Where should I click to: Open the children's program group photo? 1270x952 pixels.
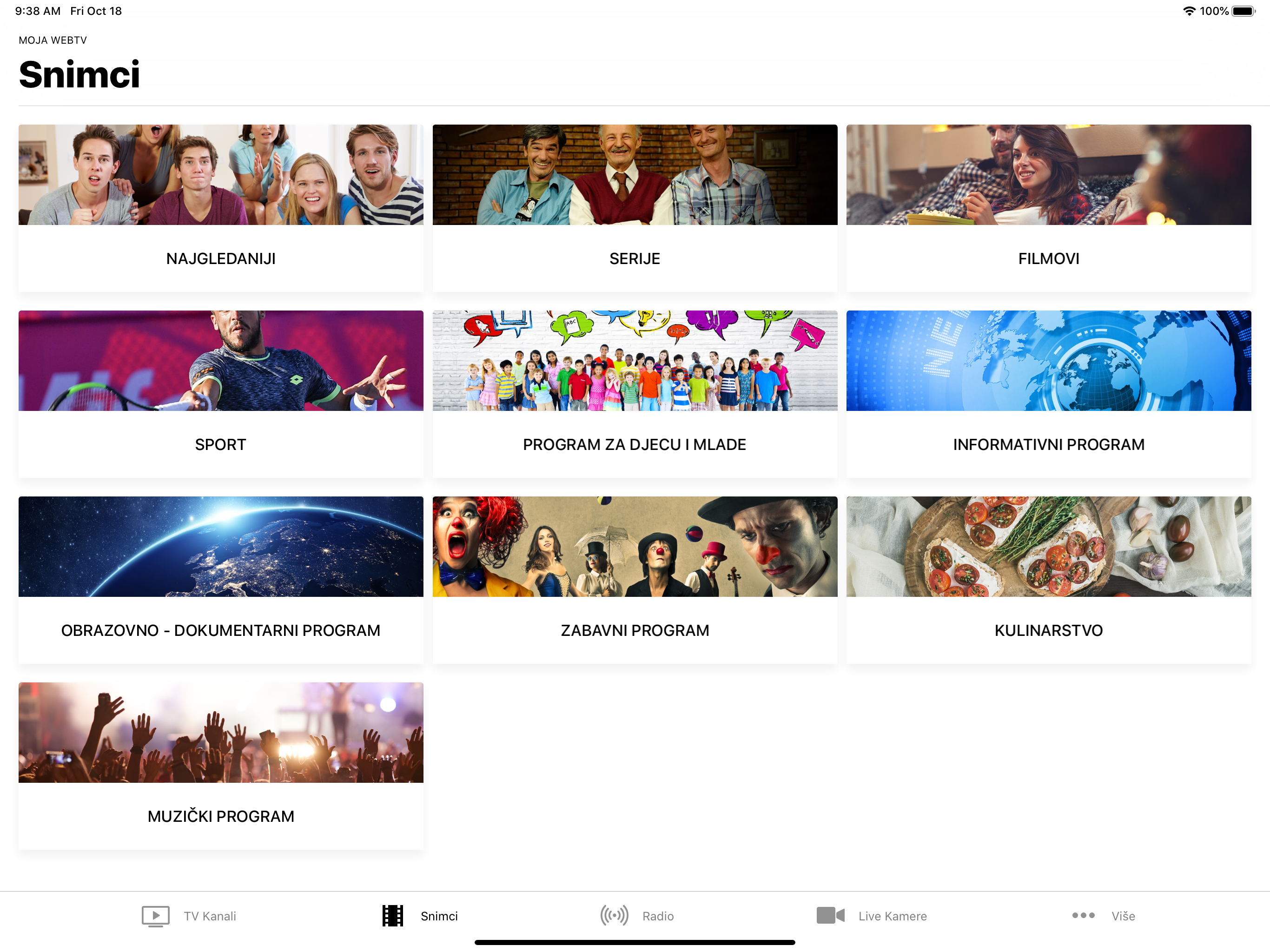[635, 361]
